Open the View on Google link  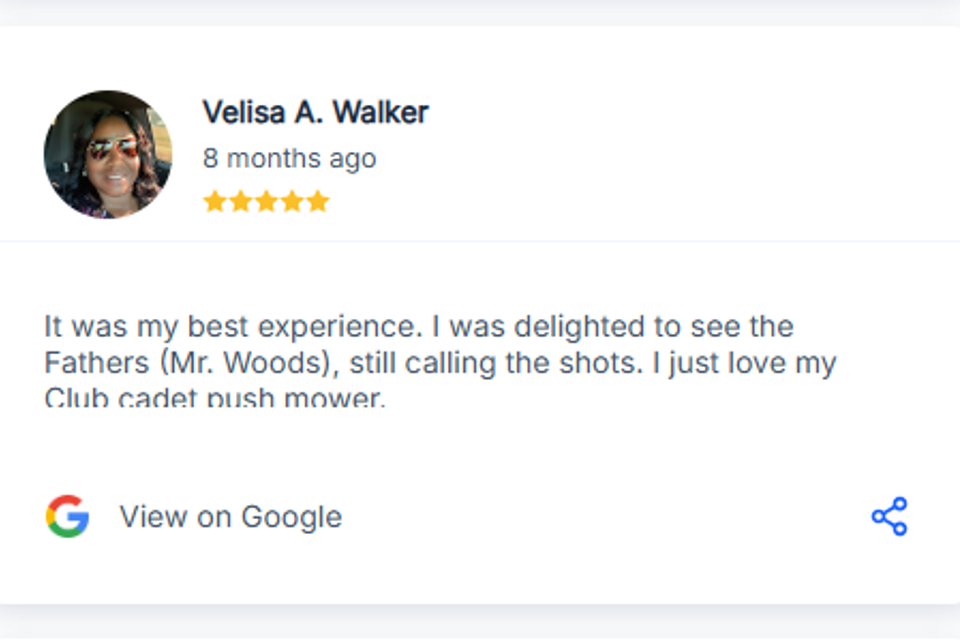230,516
